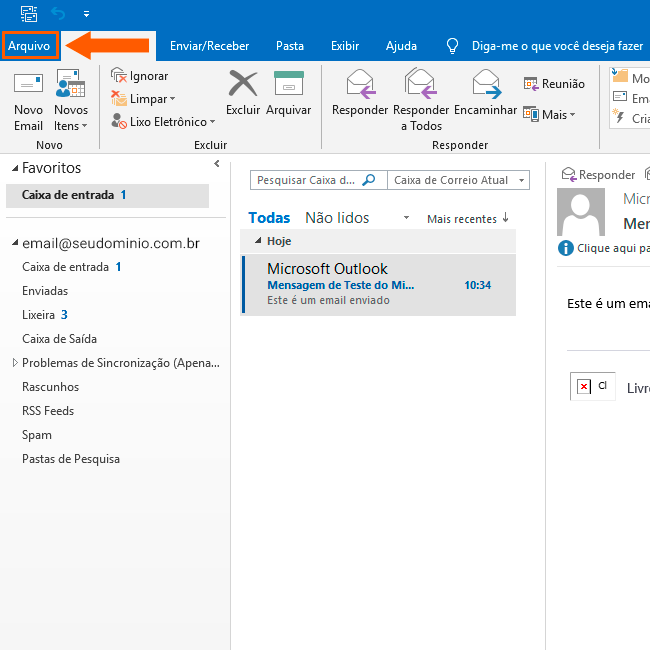
Task: Open the Quick Access Toolbar customize dropdown
Action: tap(86, 14)
